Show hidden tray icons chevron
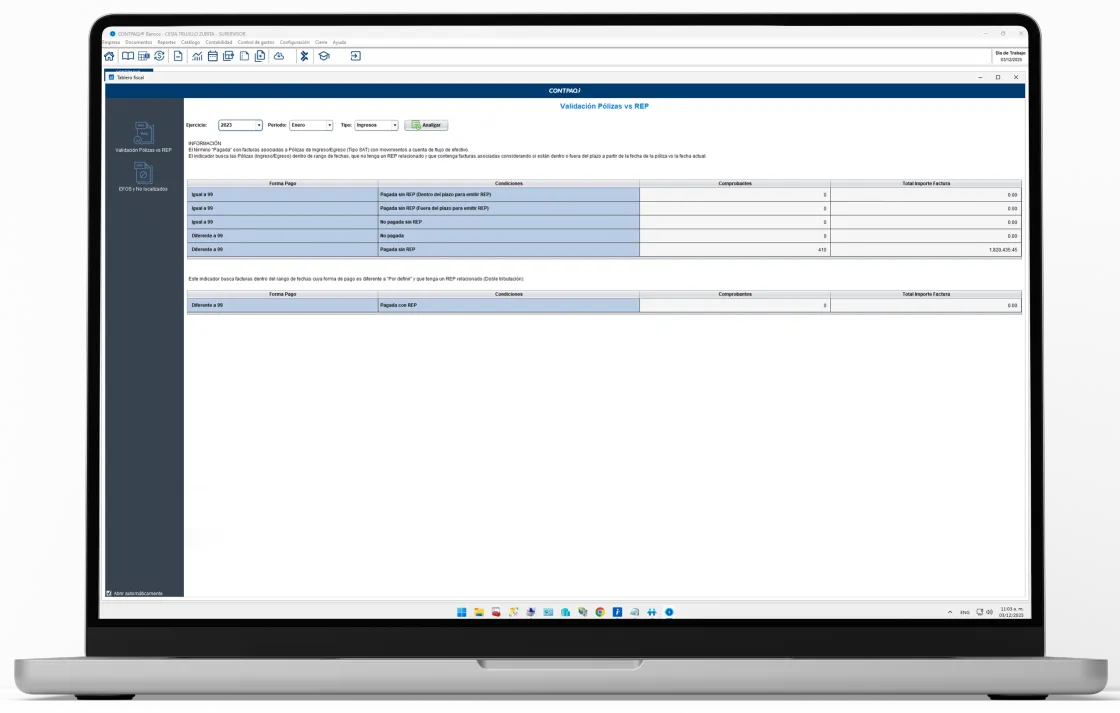Viewport: 1120px width, 713px height. coord(949,612)
